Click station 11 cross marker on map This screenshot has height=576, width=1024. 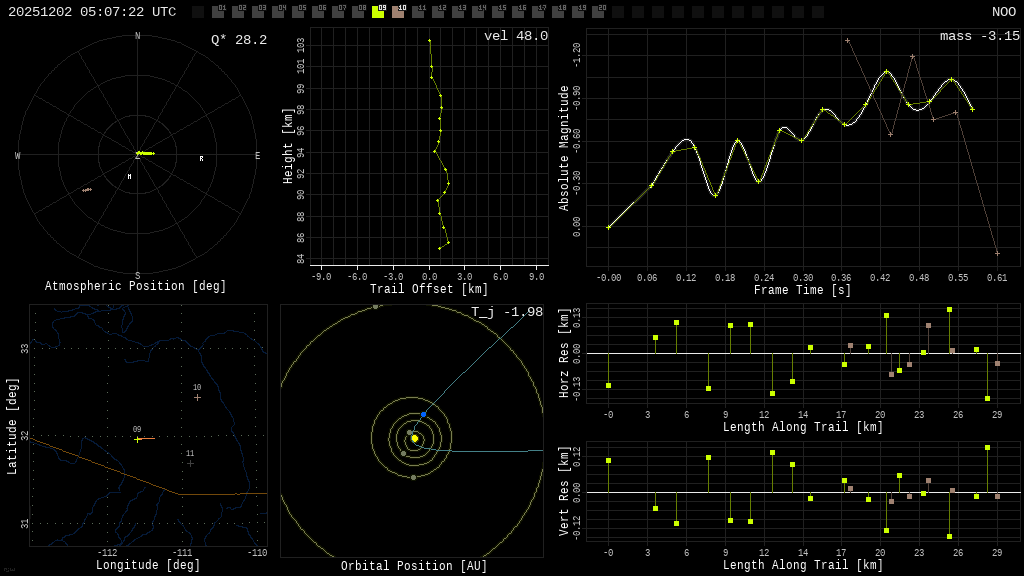point(190,463)
